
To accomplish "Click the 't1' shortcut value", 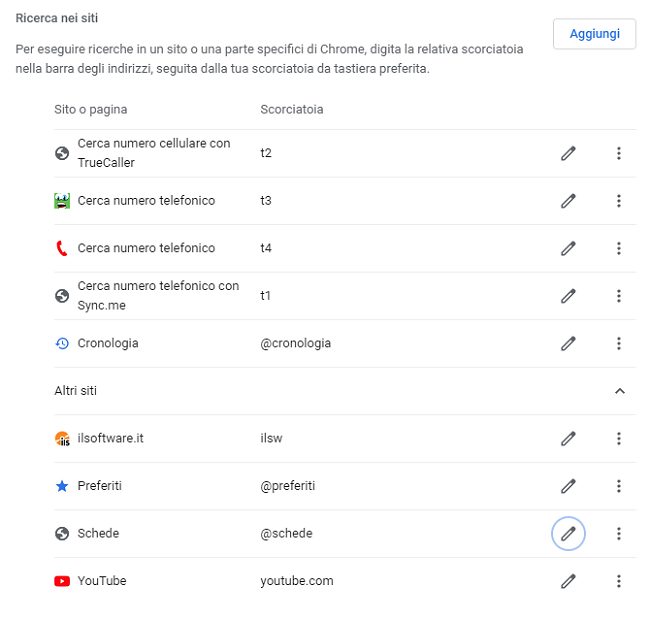I will coord(265,296).
